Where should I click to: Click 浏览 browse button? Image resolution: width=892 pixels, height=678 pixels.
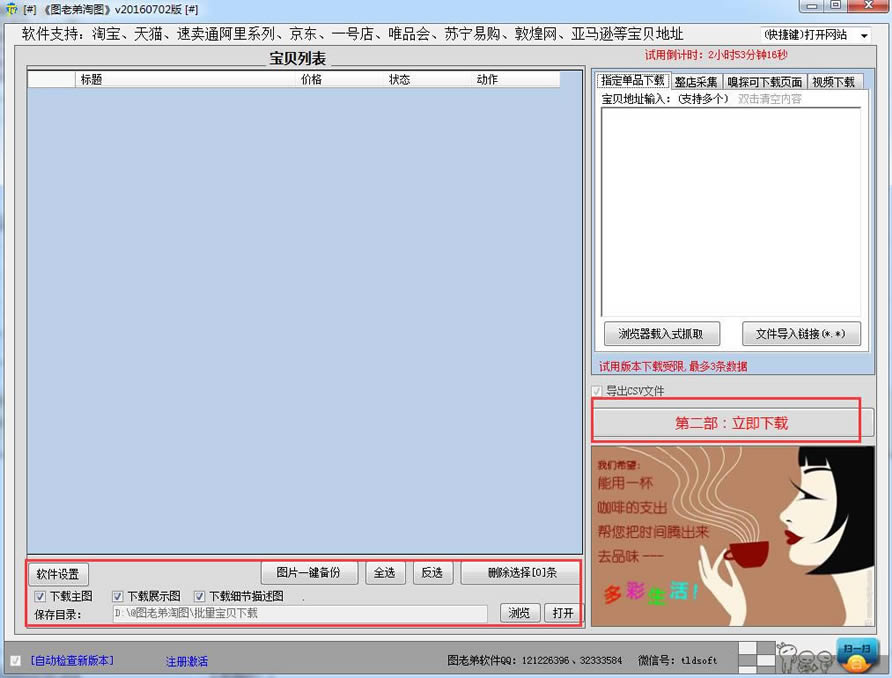click(x=519, y=613)
